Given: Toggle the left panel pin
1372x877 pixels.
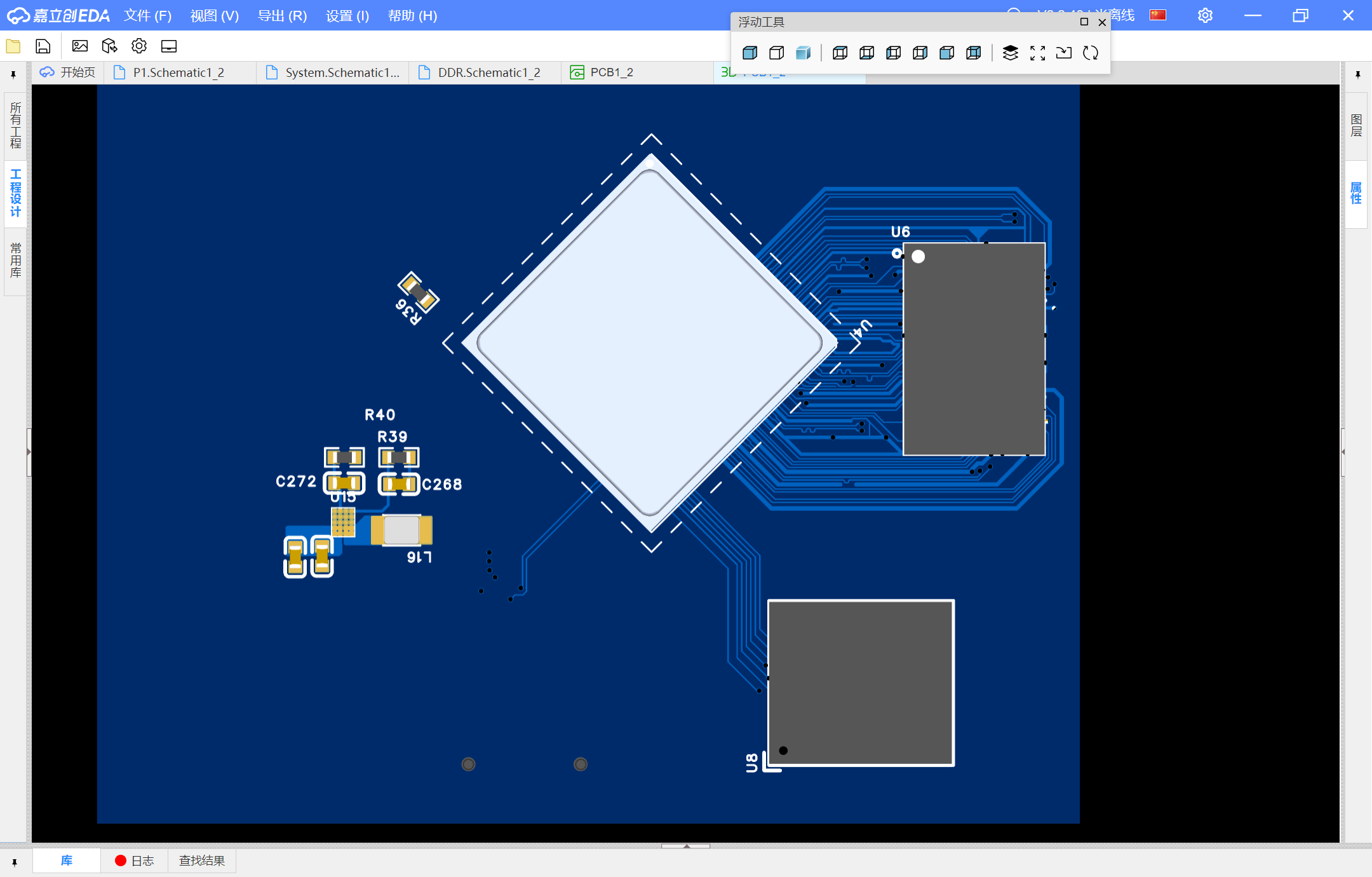Looking at the screenshot, I should pos(13,75).
